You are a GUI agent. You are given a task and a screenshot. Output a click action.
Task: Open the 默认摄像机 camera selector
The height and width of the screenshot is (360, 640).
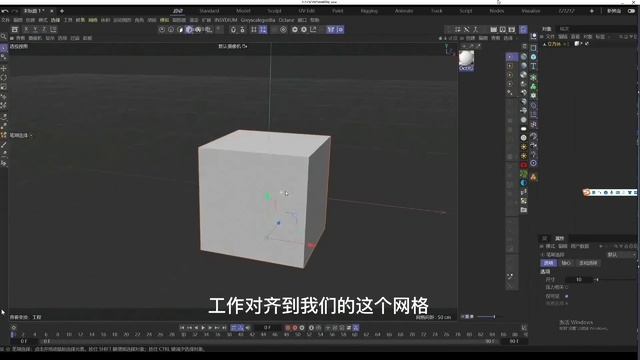233,47
